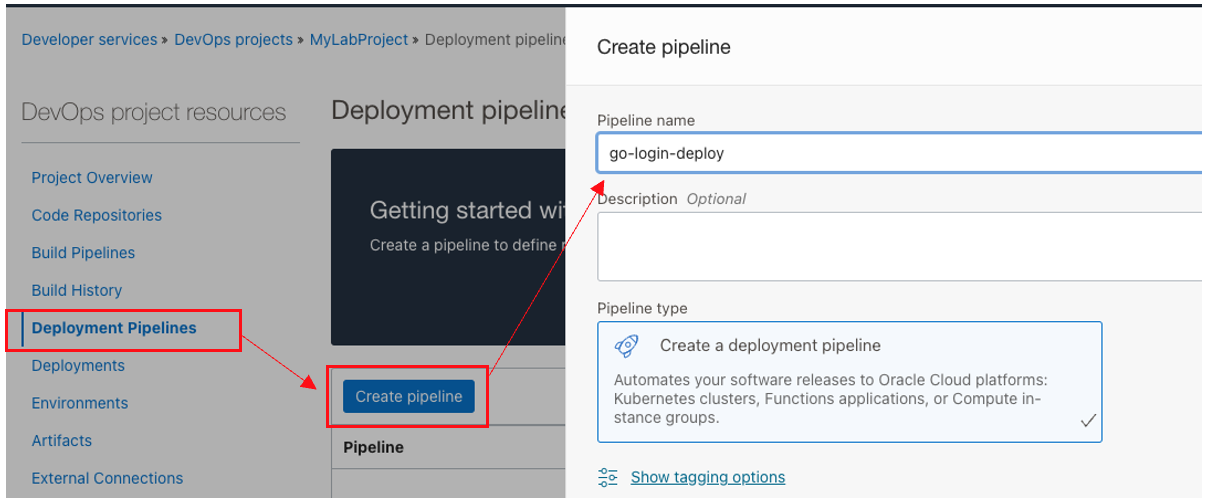Focus the Description text area

(898, 246)
